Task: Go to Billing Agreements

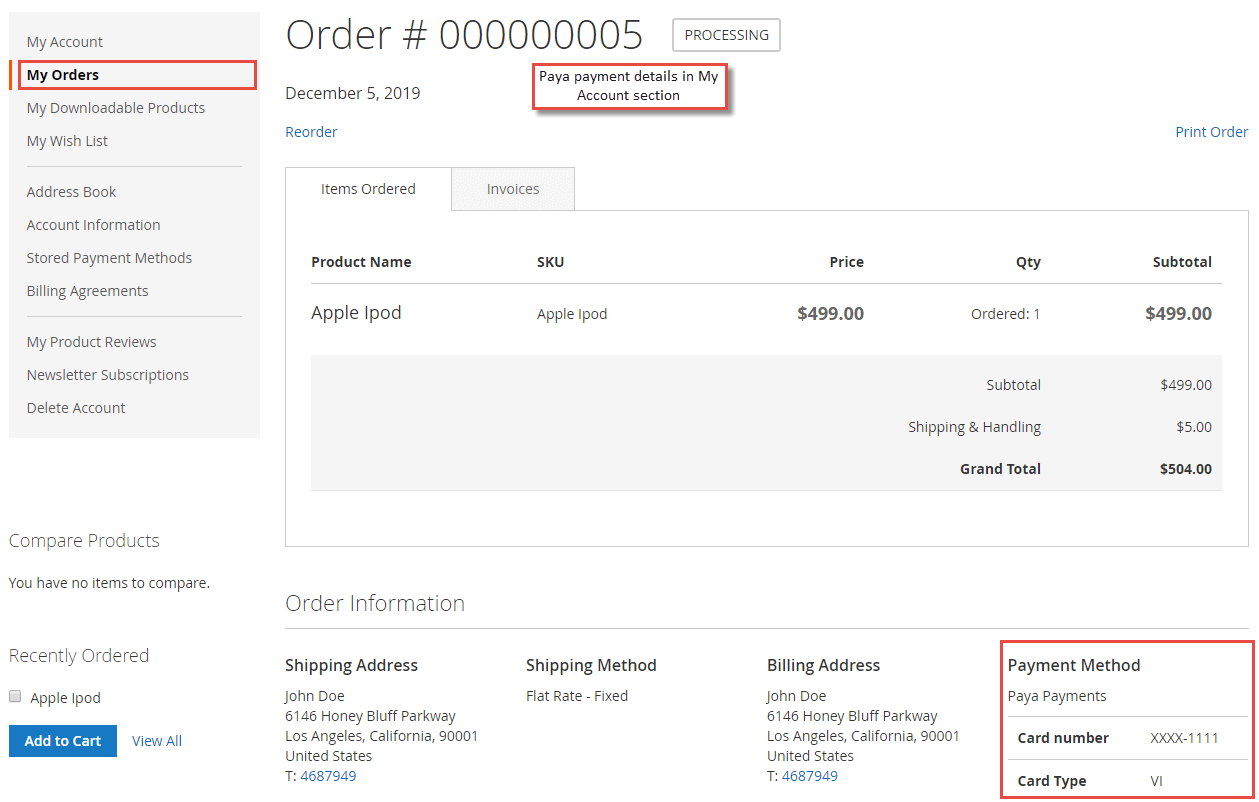Action: [x=87, y=291]
